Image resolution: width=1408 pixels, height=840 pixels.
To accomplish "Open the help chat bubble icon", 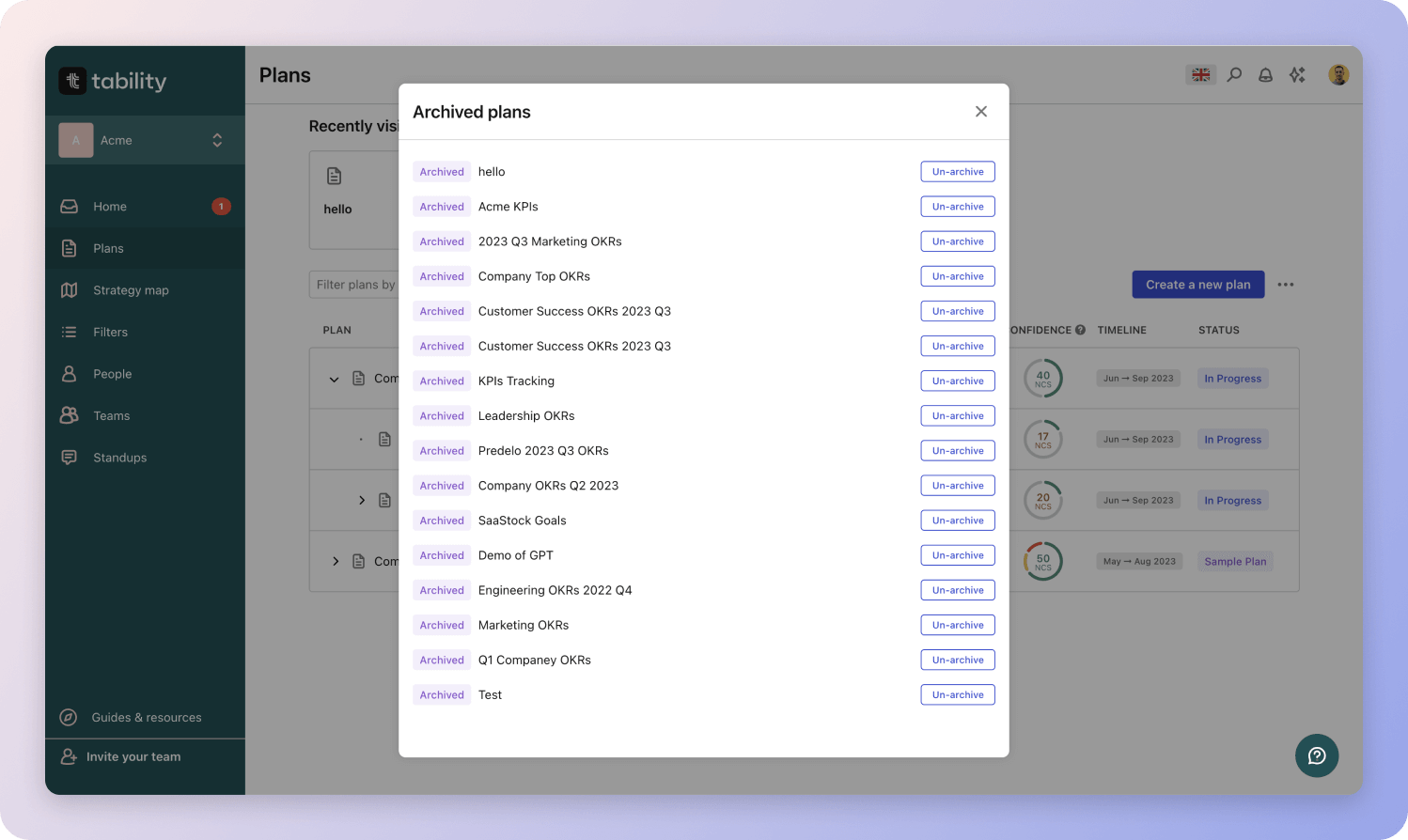I will point(1316,755).
